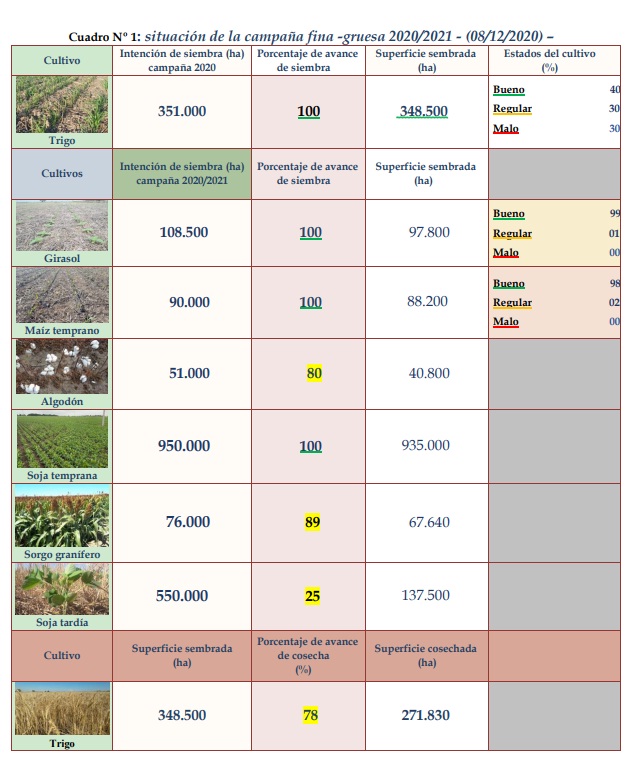Click the Soja tardía seedling photo

click(62, 589)
